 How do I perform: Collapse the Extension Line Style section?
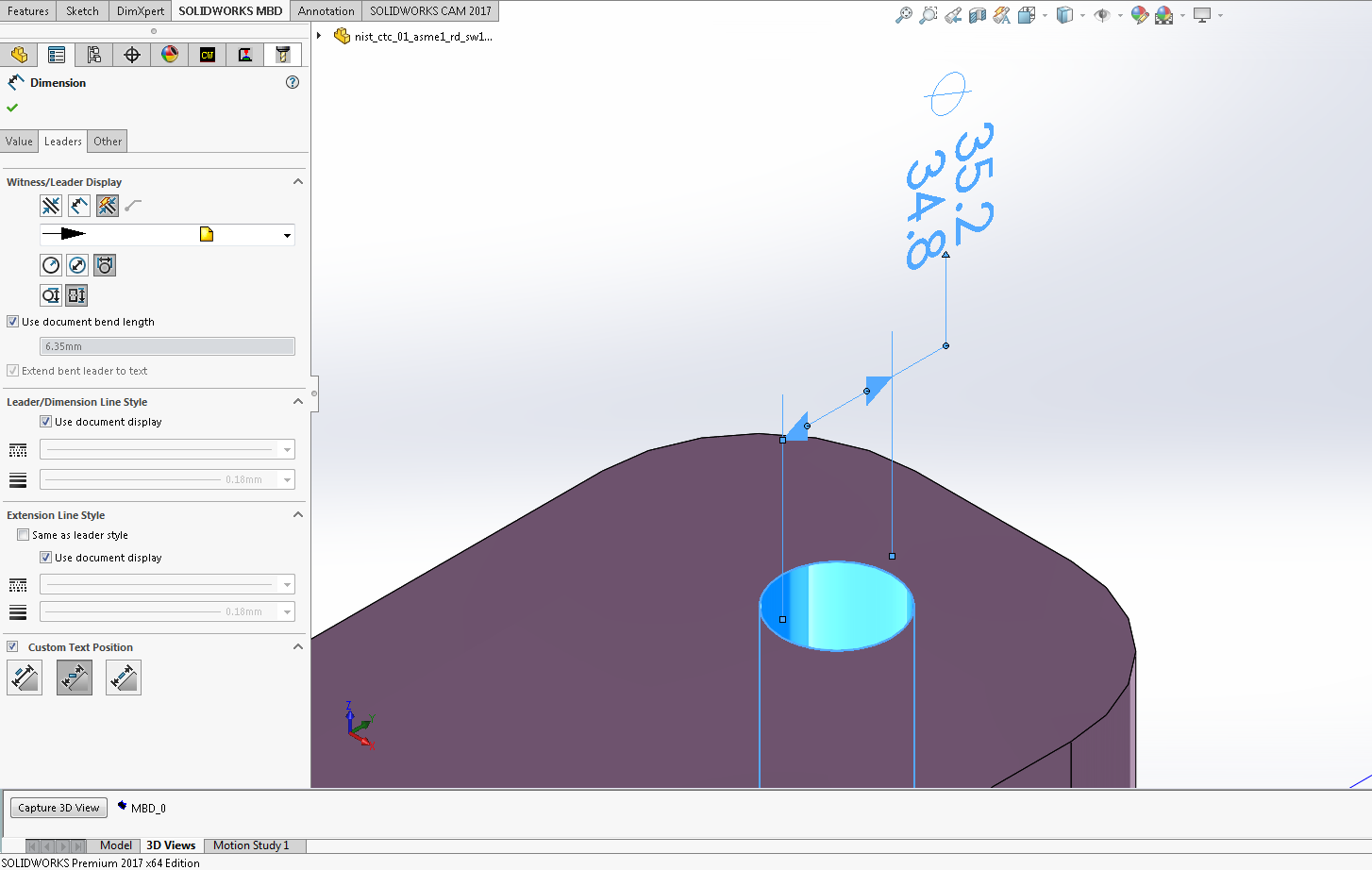coord(298,514)
